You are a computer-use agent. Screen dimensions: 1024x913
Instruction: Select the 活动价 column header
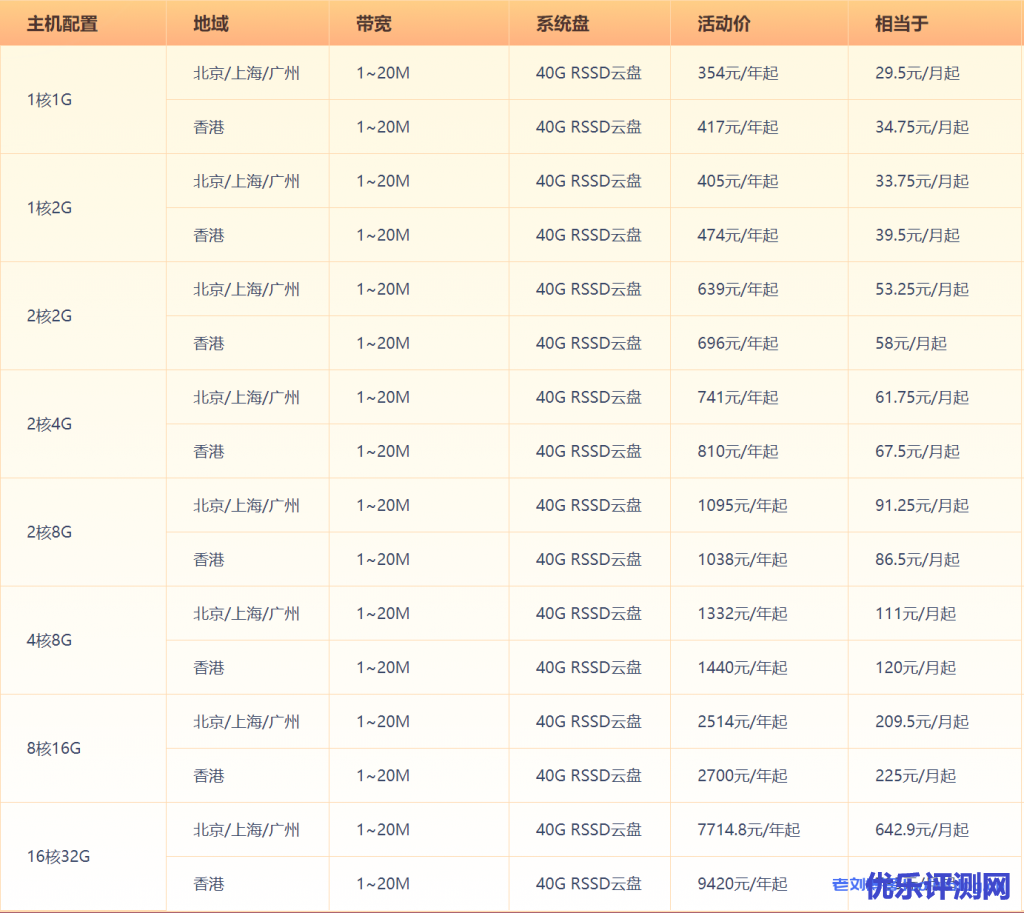(725, 23)
